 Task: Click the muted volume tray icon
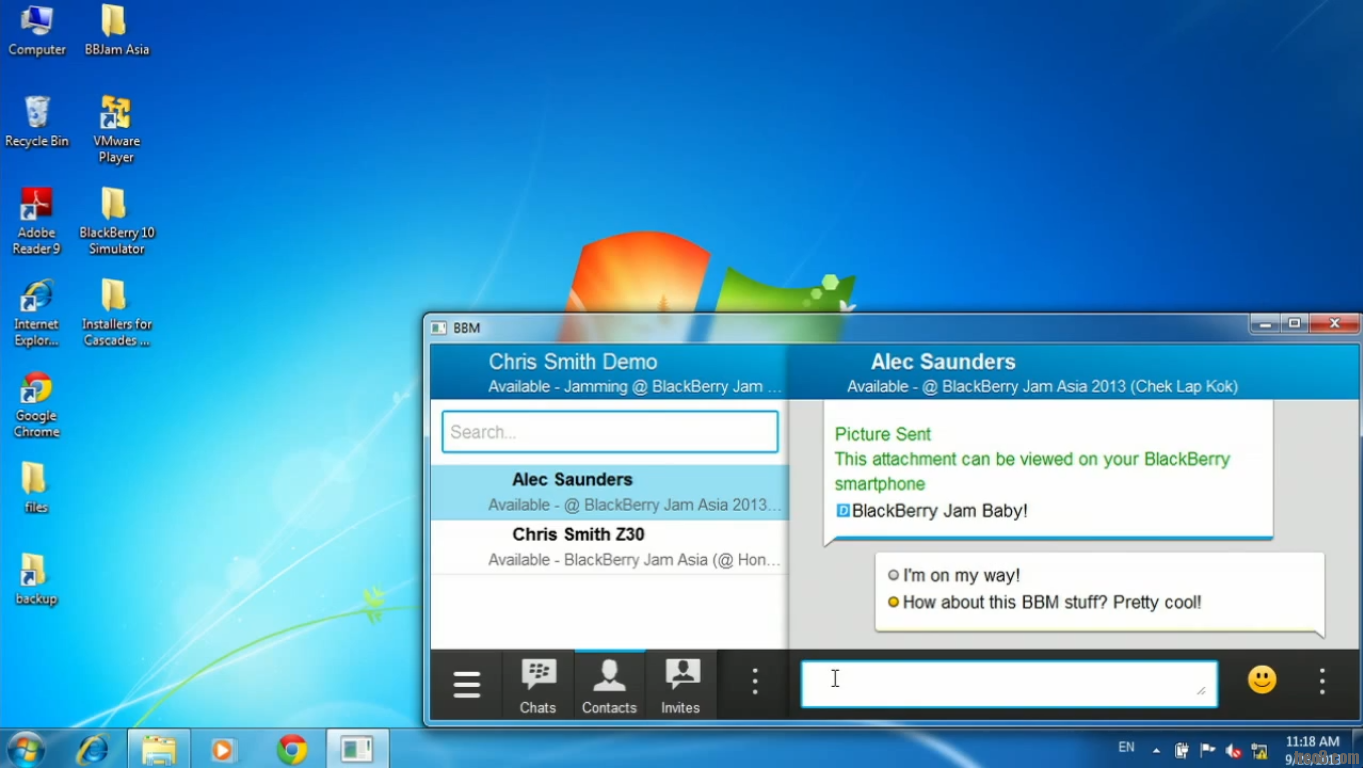pos(1233,750)
